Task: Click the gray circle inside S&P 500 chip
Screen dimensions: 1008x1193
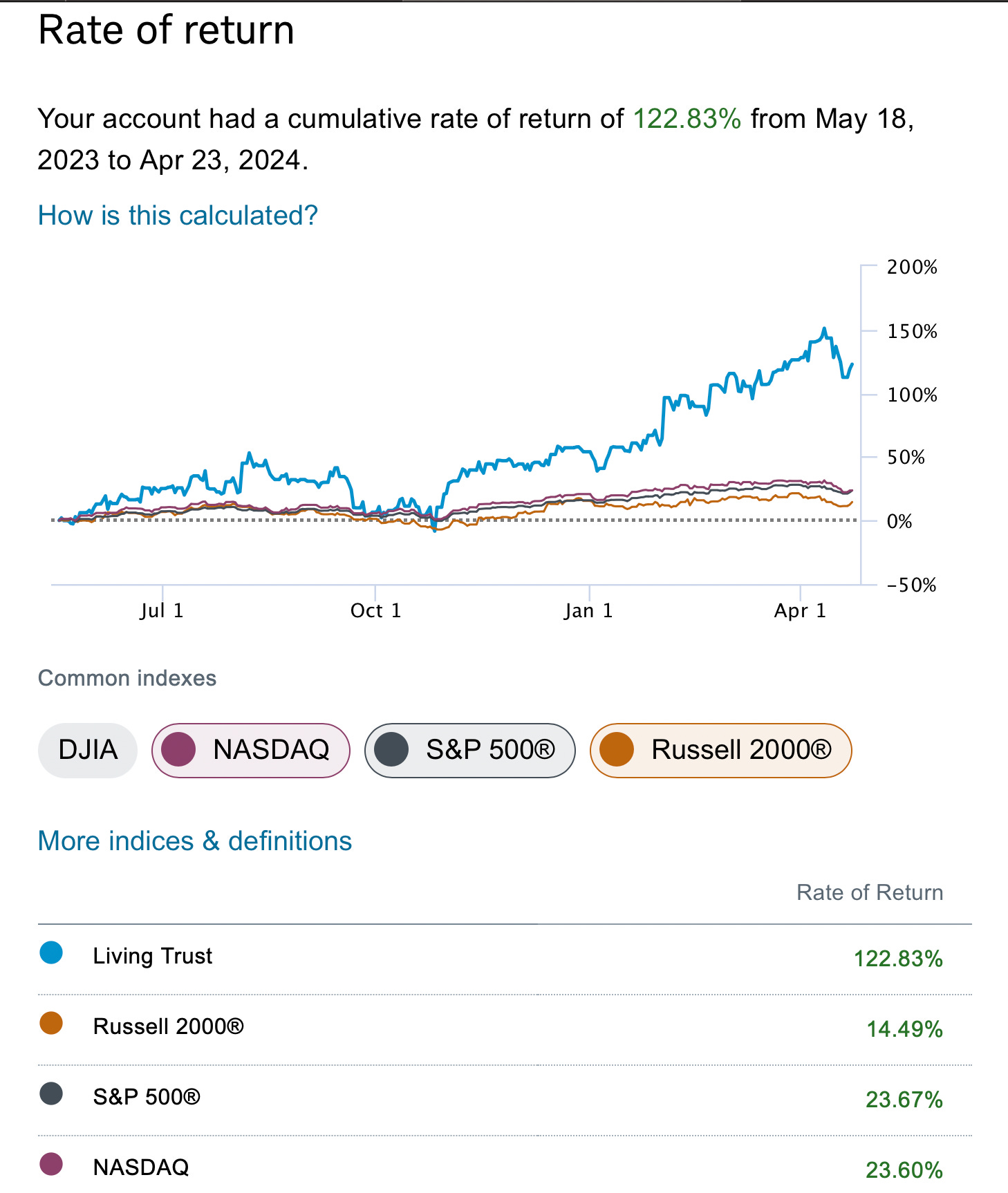Action: (x=391, y=751)
